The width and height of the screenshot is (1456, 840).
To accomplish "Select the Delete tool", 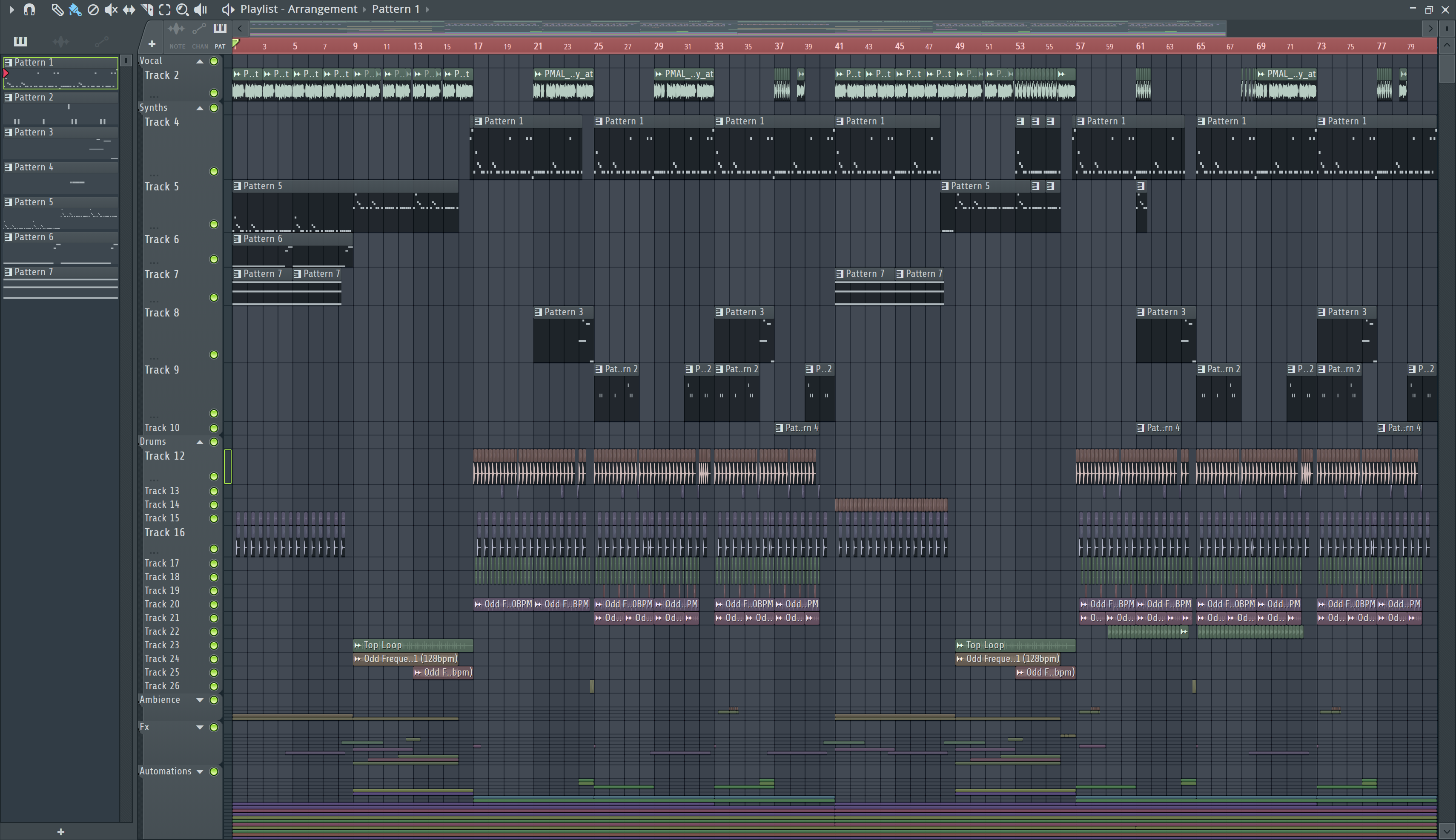I will [93, 9].
